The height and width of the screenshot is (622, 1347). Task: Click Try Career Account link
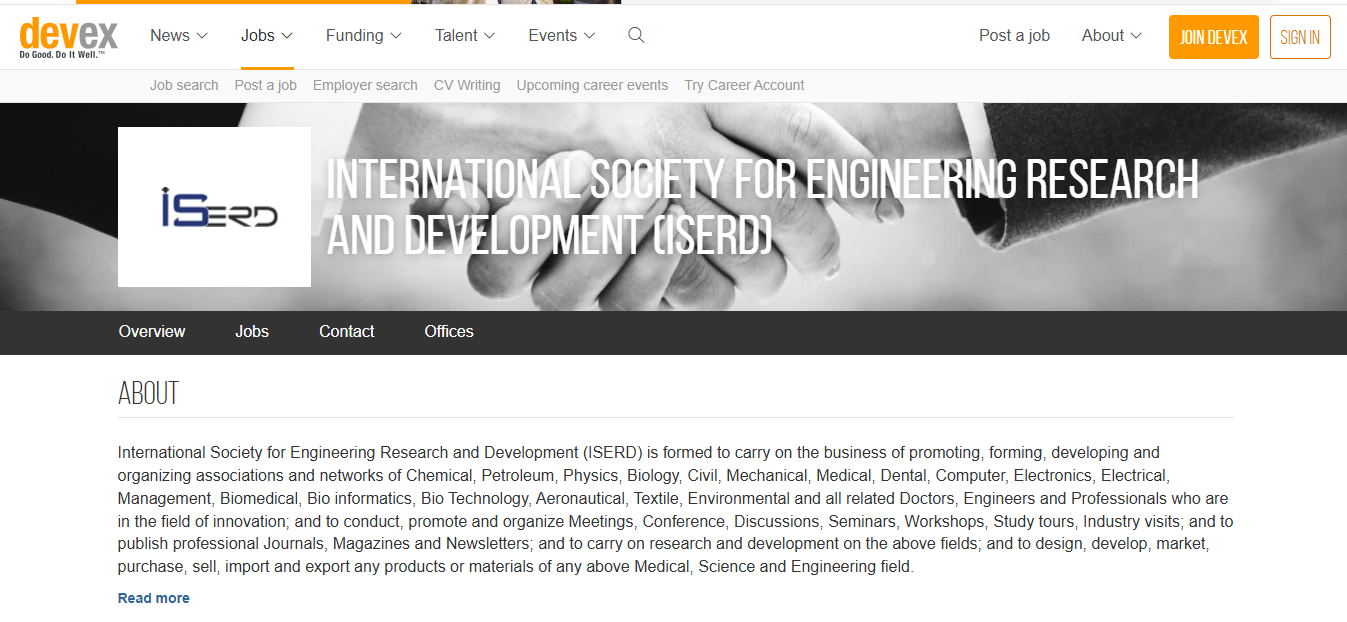pyautogui.click(x=744, y=85)
